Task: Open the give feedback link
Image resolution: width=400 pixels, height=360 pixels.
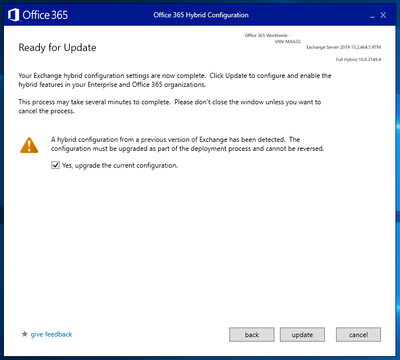Action: point(51,334)
